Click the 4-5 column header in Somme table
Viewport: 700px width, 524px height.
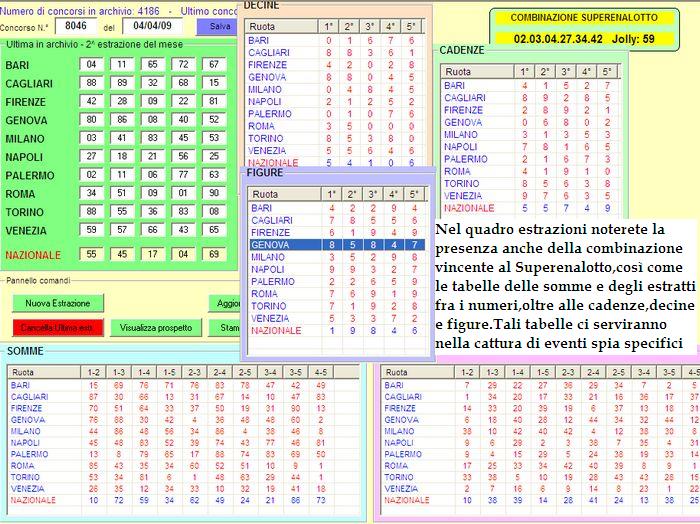[x=321, y=372]
